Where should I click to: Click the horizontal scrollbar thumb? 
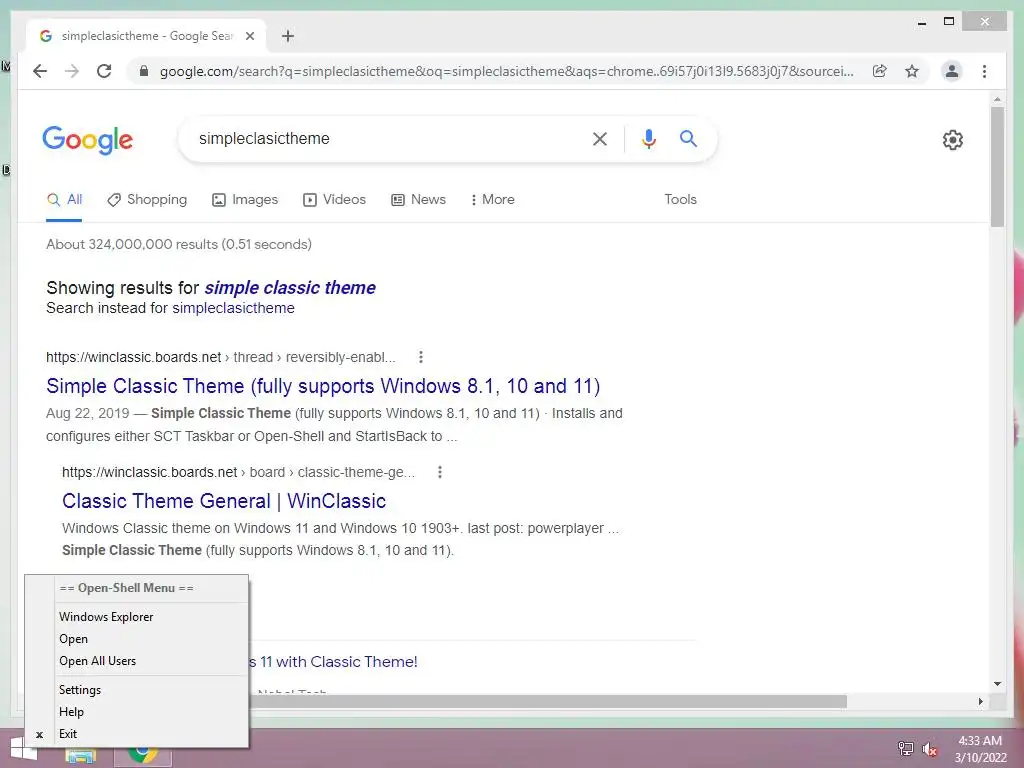pos(549,701)
